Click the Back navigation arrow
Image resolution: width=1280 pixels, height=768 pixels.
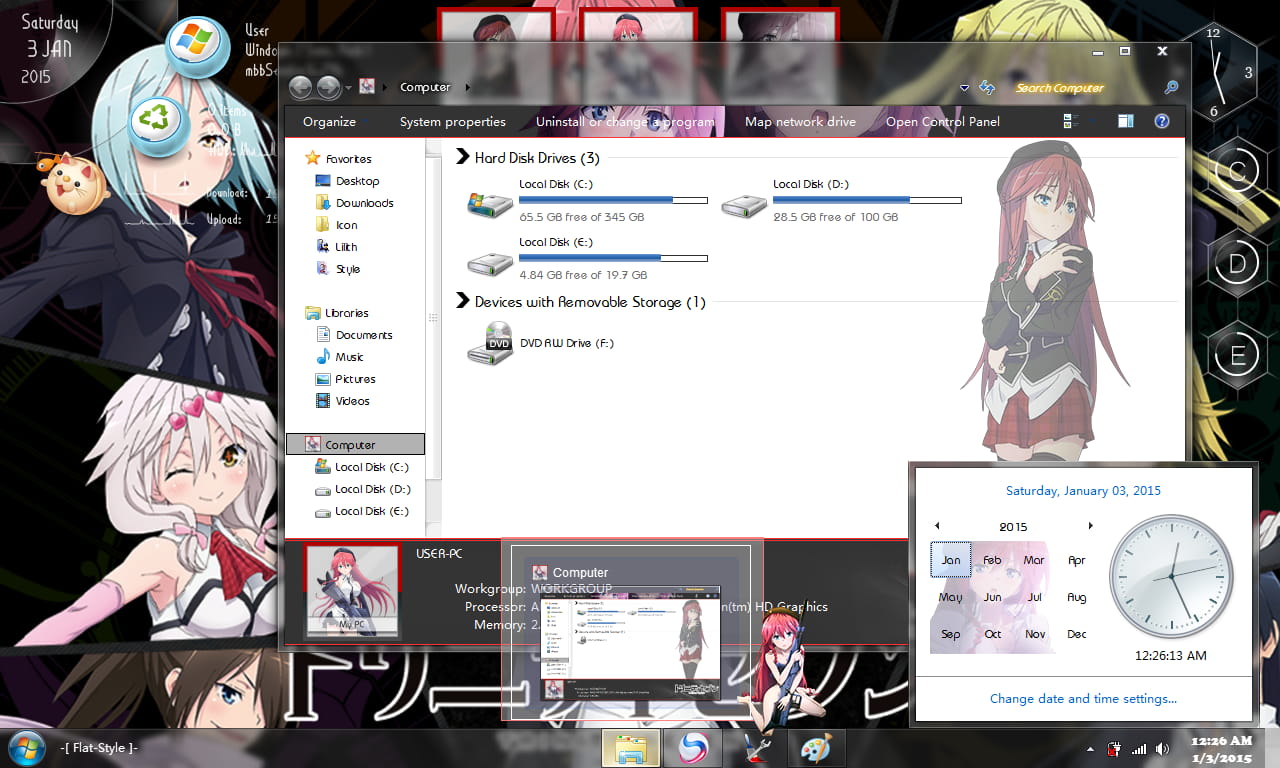[x=301, y=88]
